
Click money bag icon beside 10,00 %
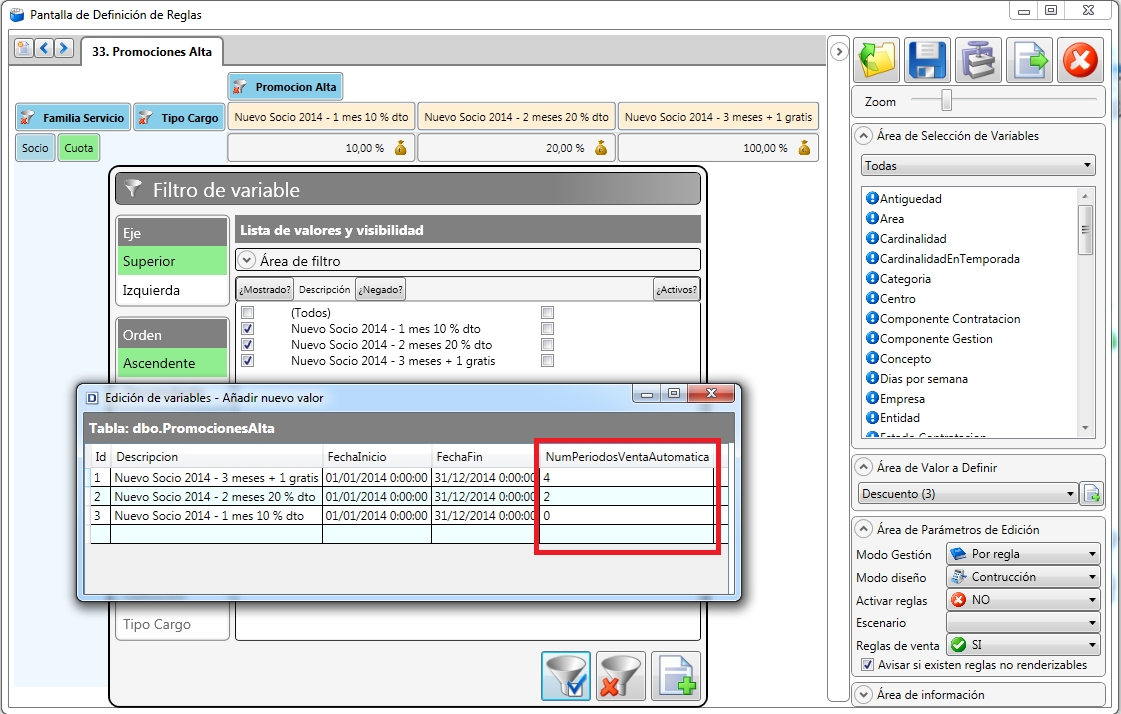coord(400,148)
